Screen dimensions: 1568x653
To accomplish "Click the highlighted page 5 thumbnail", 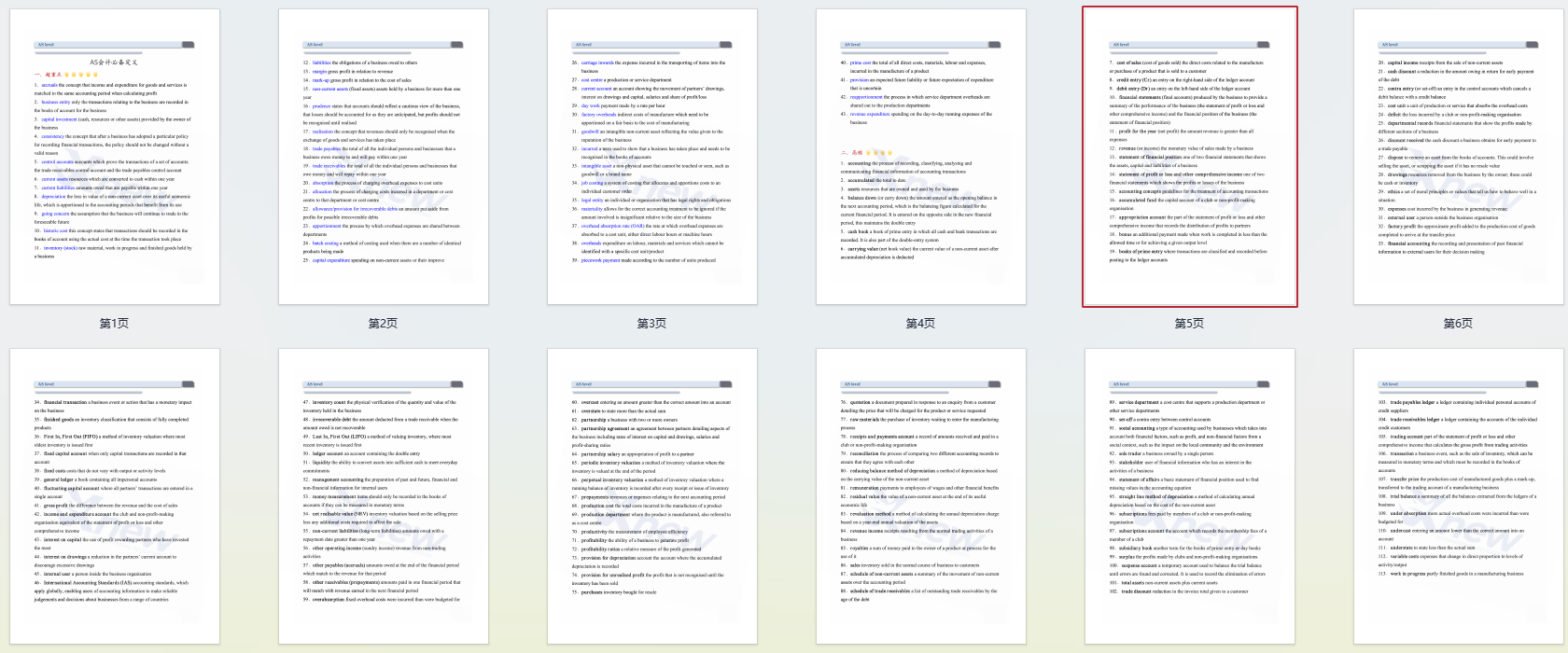I will coord(1190,157).
